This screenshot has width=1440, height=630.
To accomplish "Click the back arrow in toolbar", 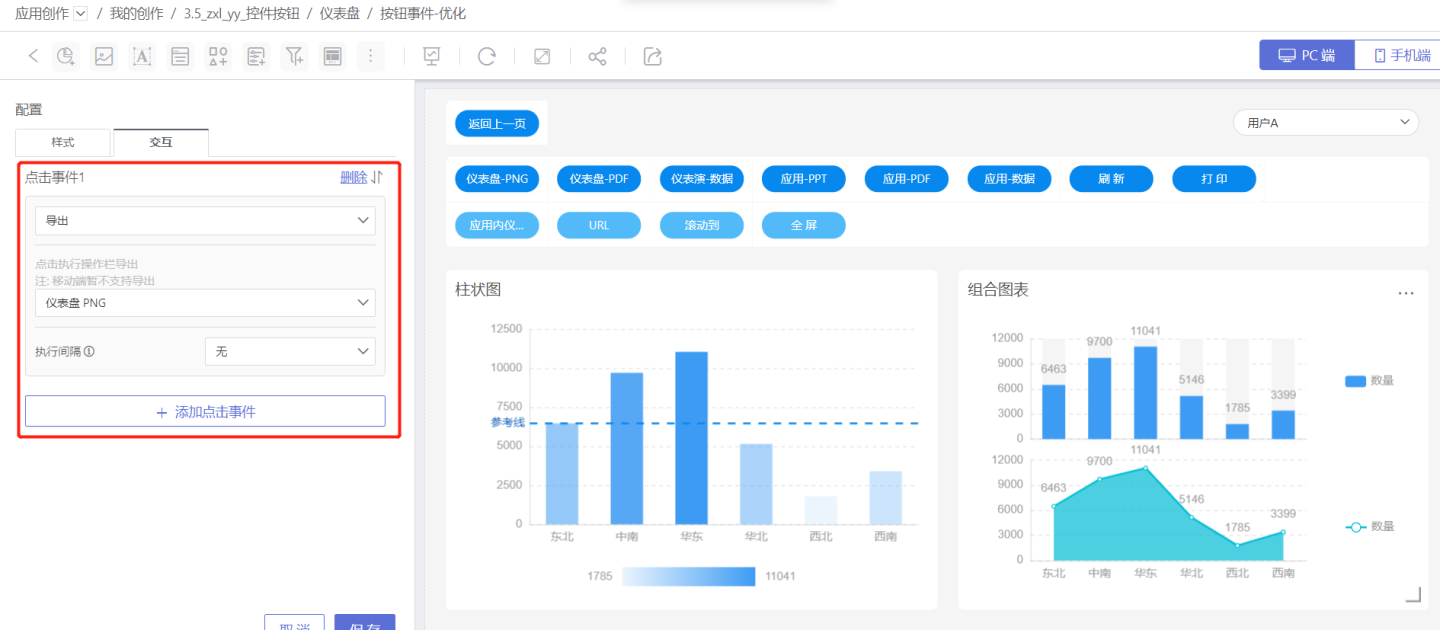I will coord(33,56).
